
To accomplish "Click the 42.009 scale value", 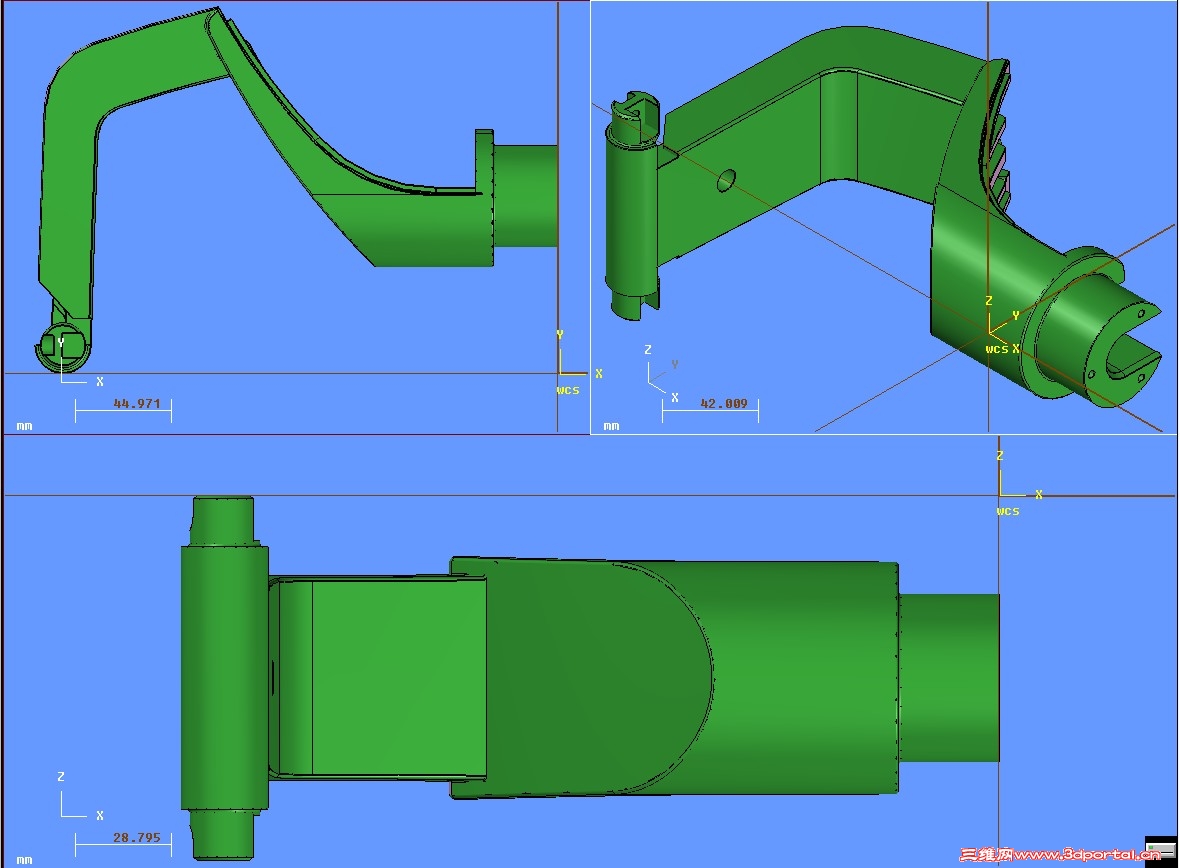I will 724,404.
